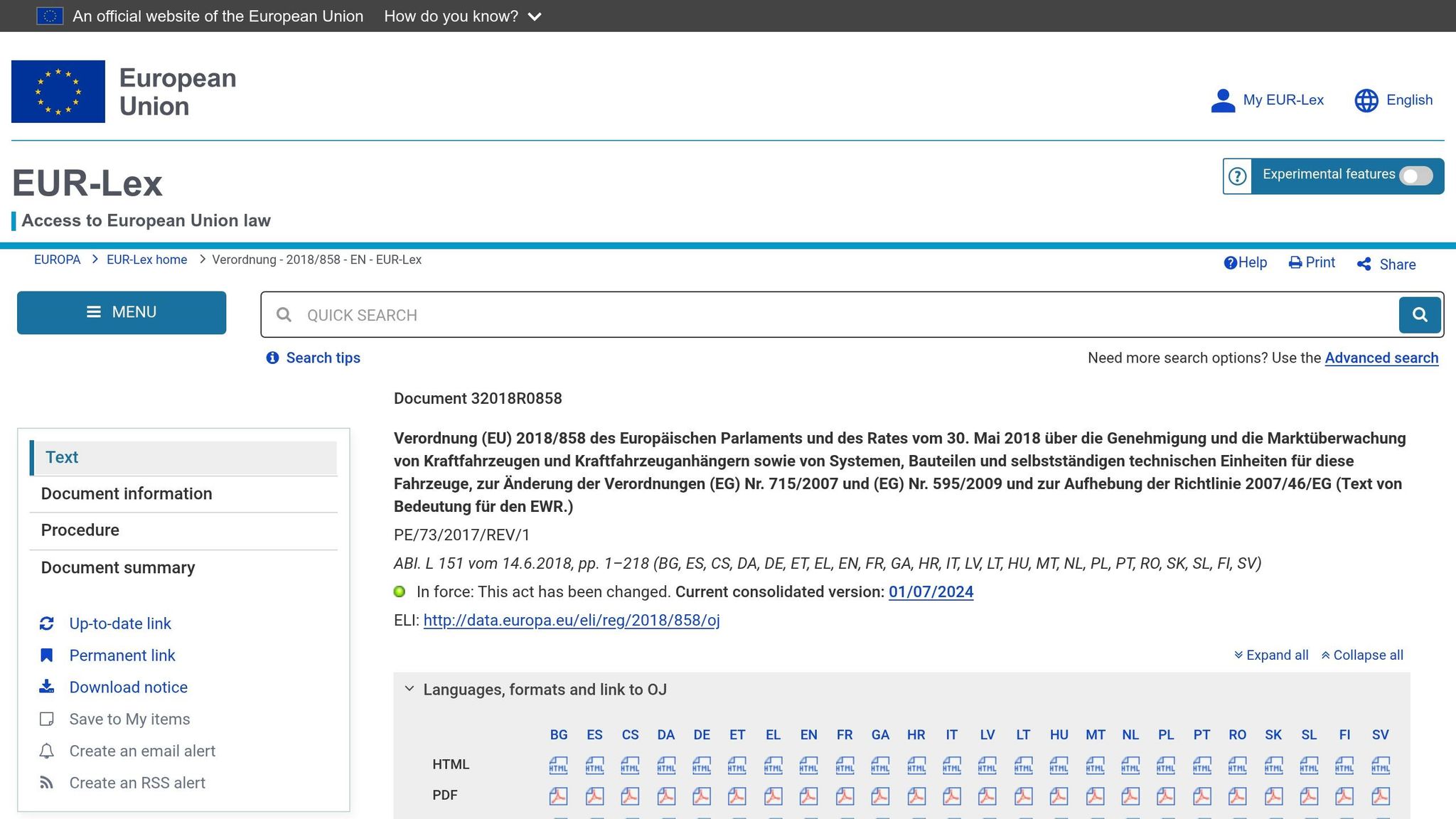The width and height of the screenshot is (1456, 819).
Task: Click the blue search magnifier button
Action: 1420,315
